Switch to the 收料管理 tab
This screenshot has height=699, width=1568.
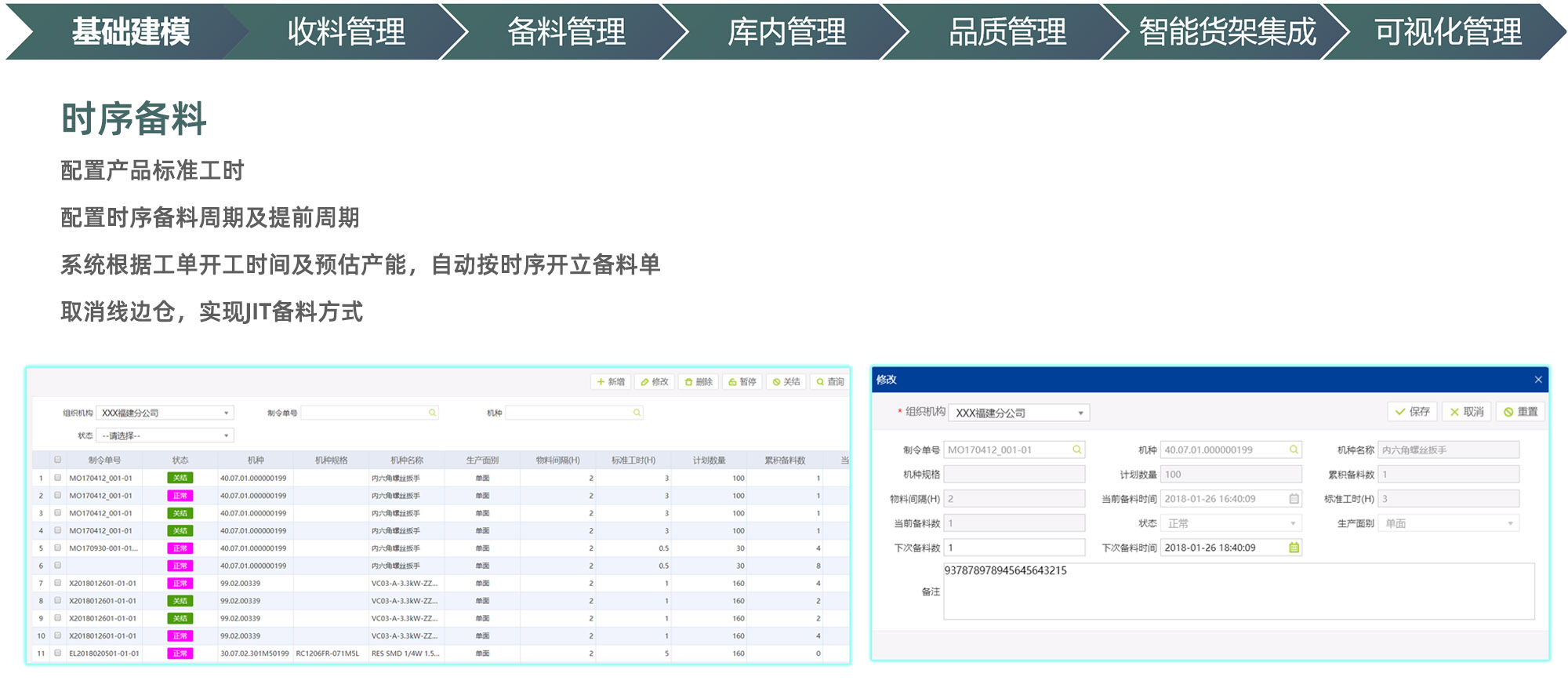[346, 32]
